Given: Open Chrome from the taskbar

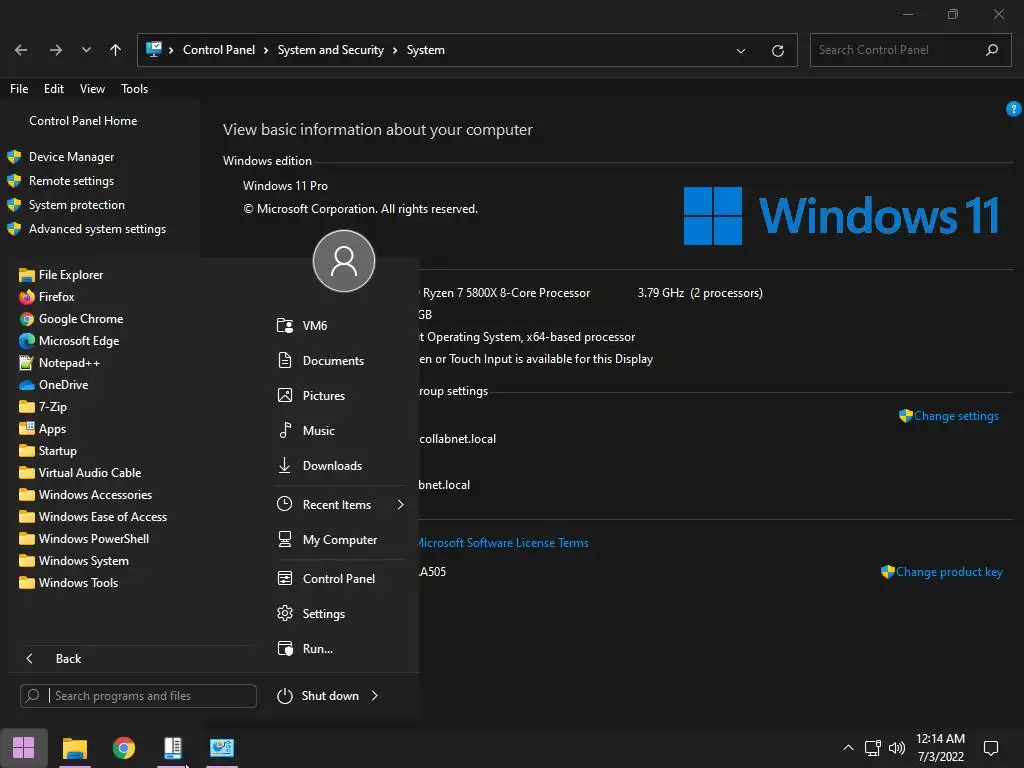Looking at the screenshot, I should pos(123,748).
